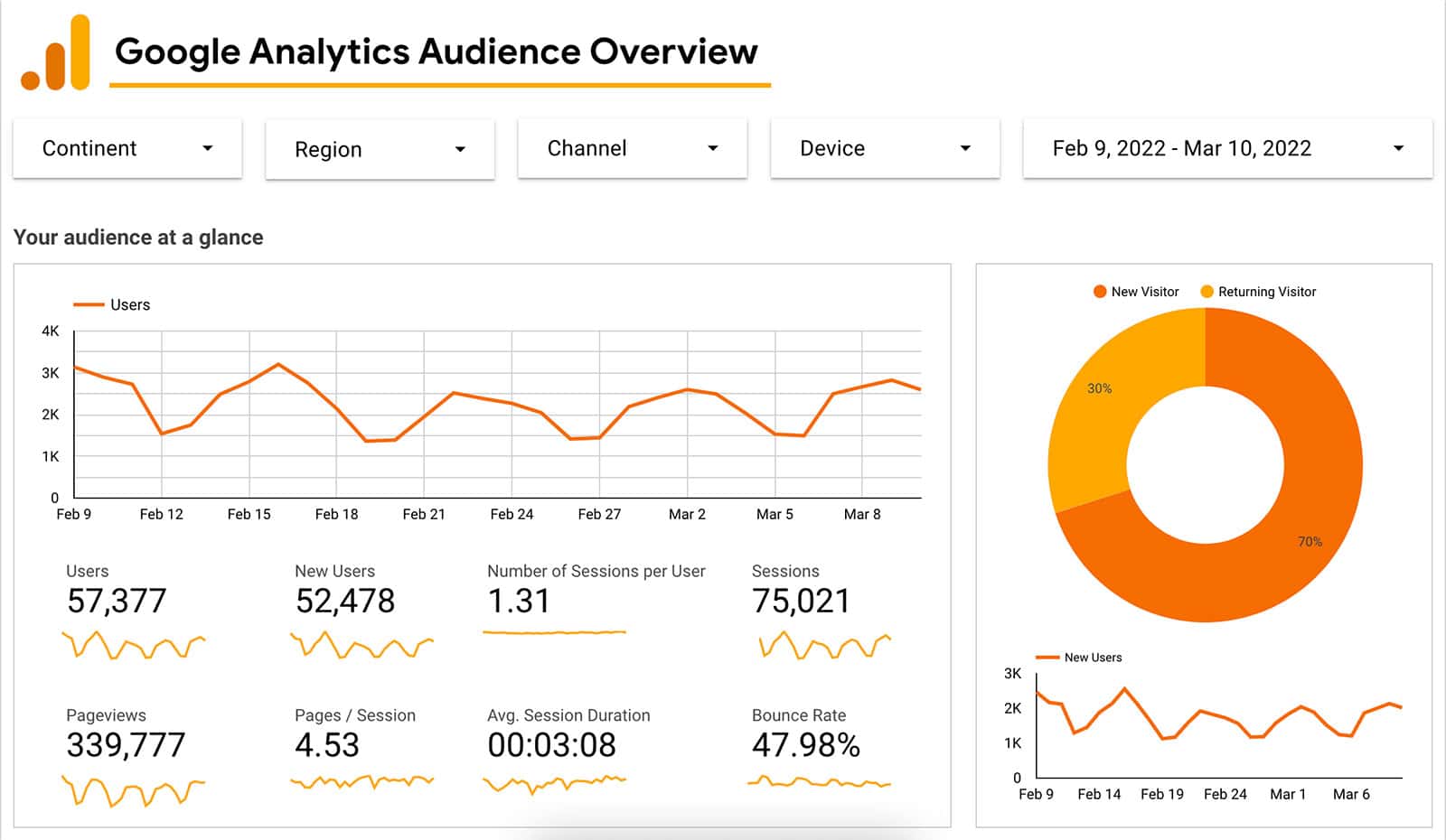This screenshot has height=840, width=1446.
Task: Click the Users value 57,377
Action: tap(117, 601)
